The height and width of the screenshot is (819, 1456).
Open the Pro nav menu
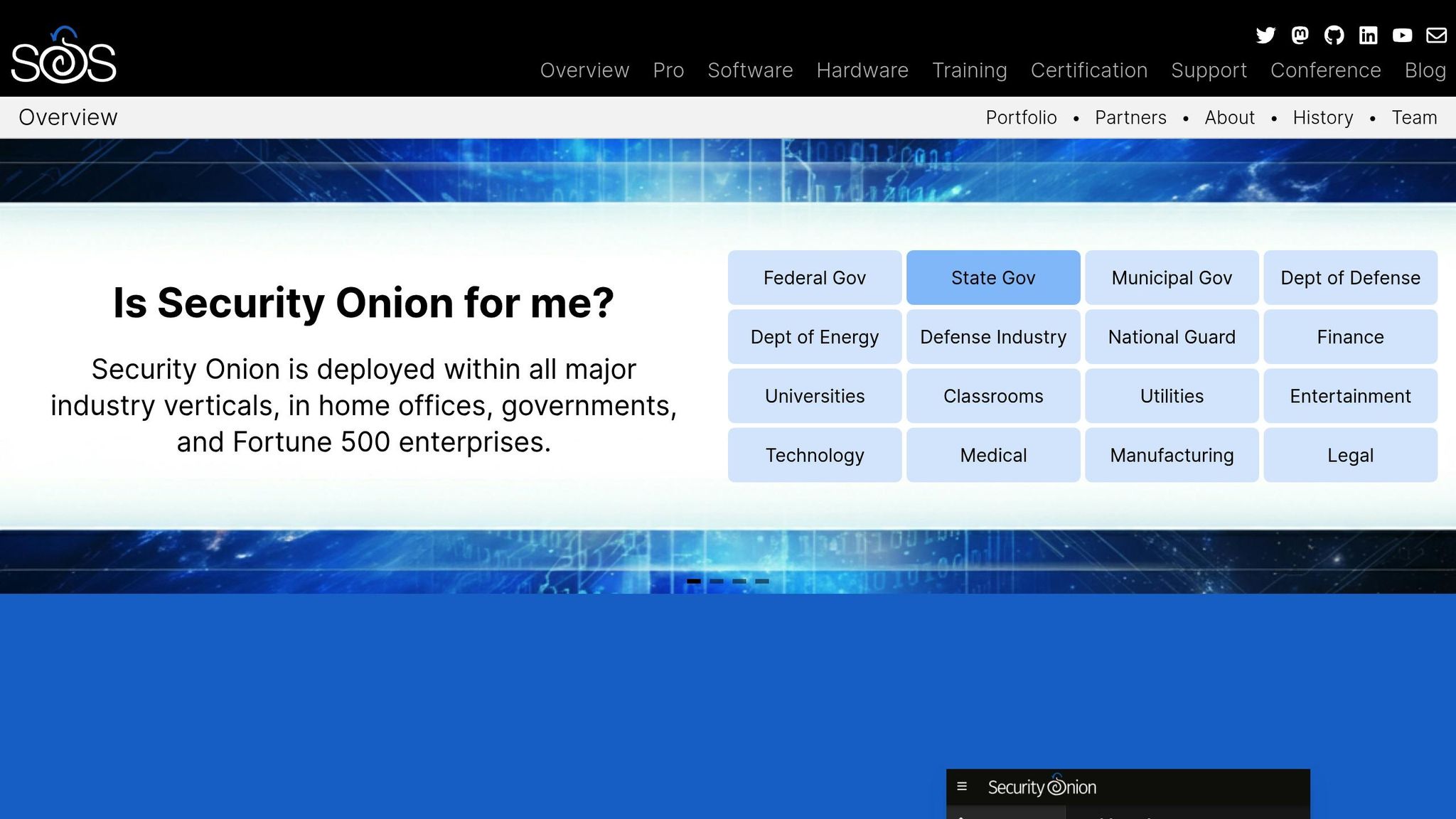point(668,70)
